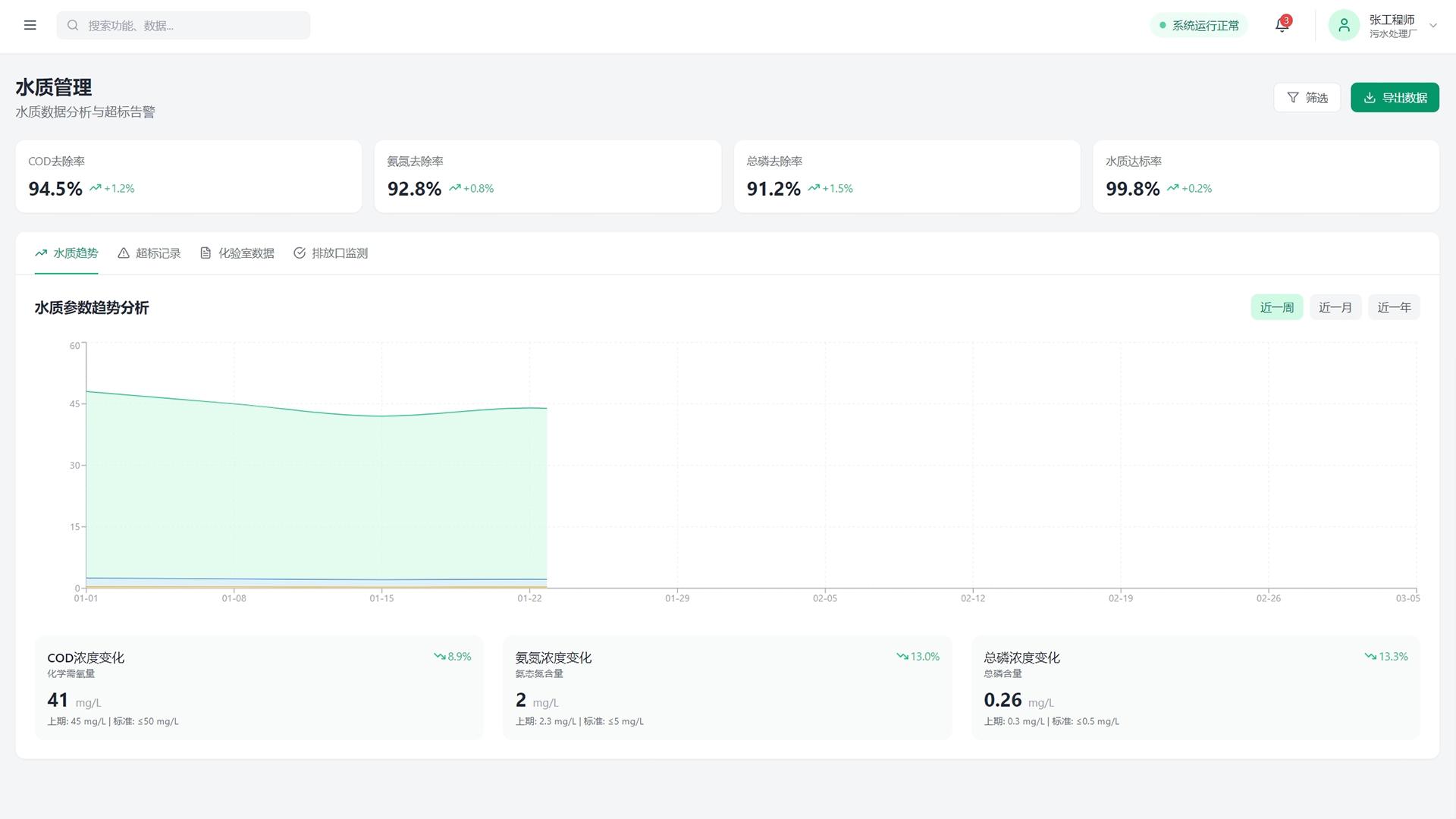
Task: Open the 筛选 filter options
Action: 1307,98
